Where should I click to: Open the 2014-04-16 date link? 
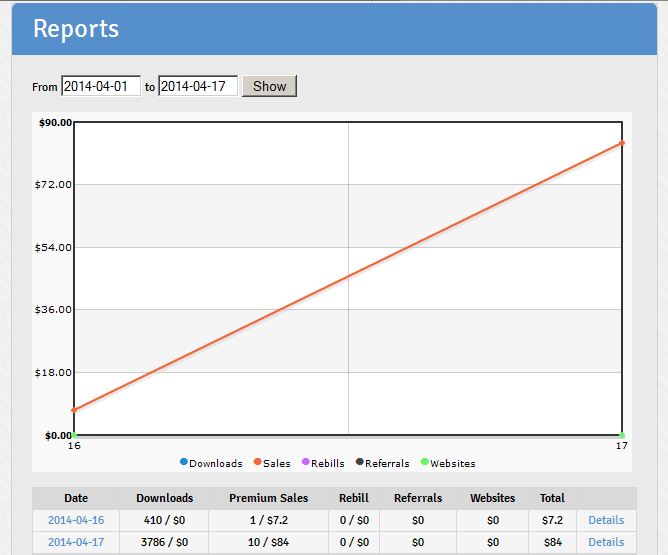(76, 520)
